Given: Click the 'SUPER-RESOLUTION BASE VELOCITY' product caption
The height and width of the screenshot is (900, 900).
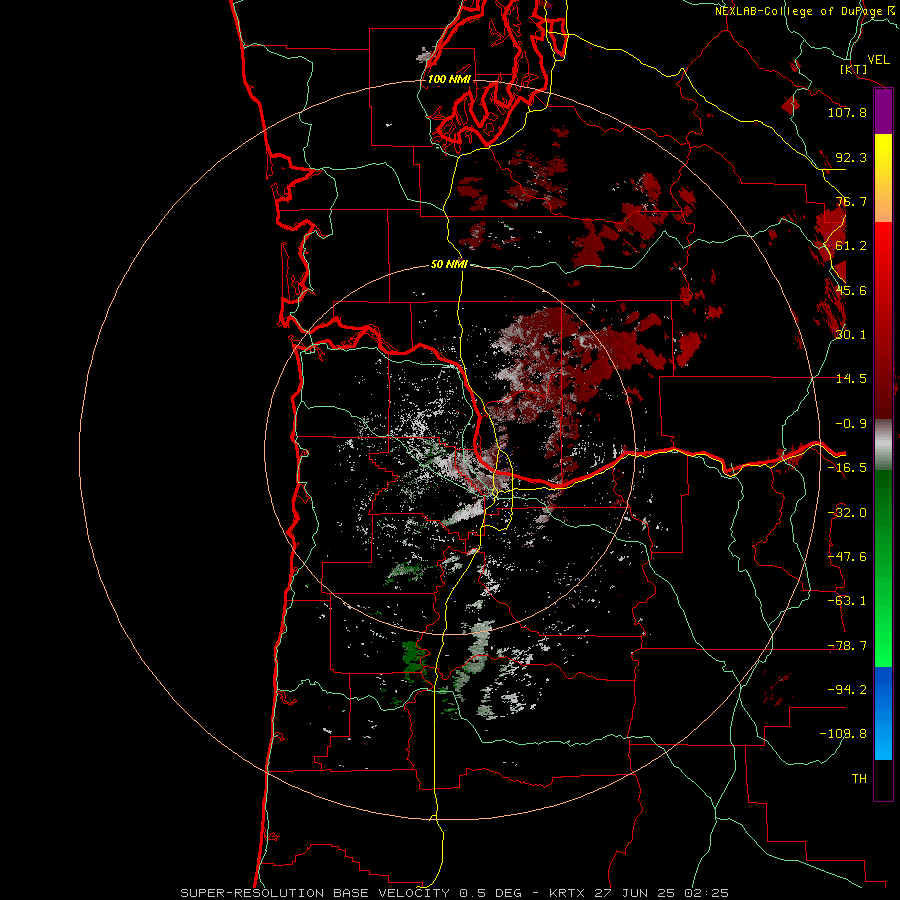Looking at the screenshot, I should point(317,893).
